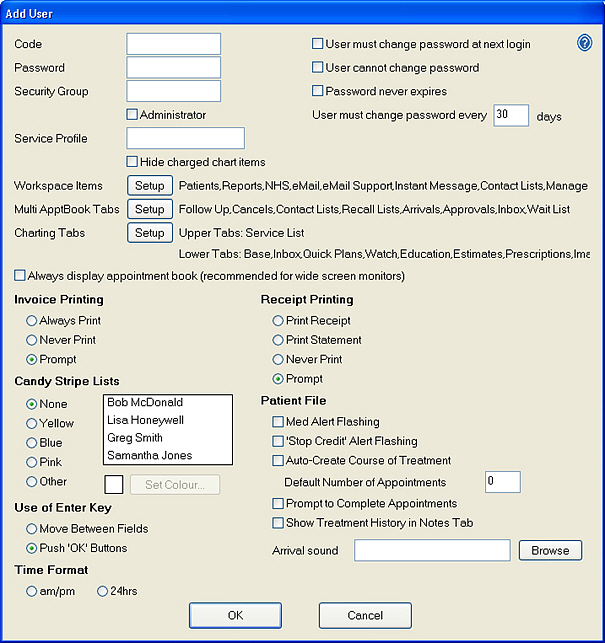Click the Cancel button
The image size is (605, 643).
click(365, 615)
